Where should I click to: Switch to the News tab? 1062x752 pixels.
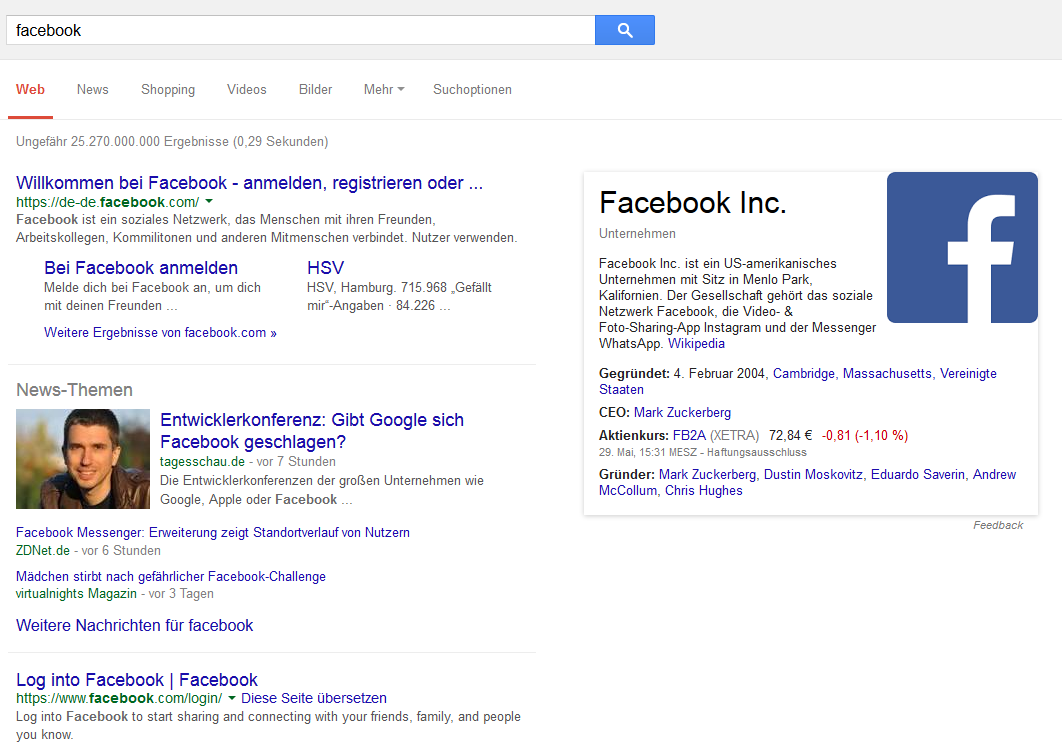point(92,89)
